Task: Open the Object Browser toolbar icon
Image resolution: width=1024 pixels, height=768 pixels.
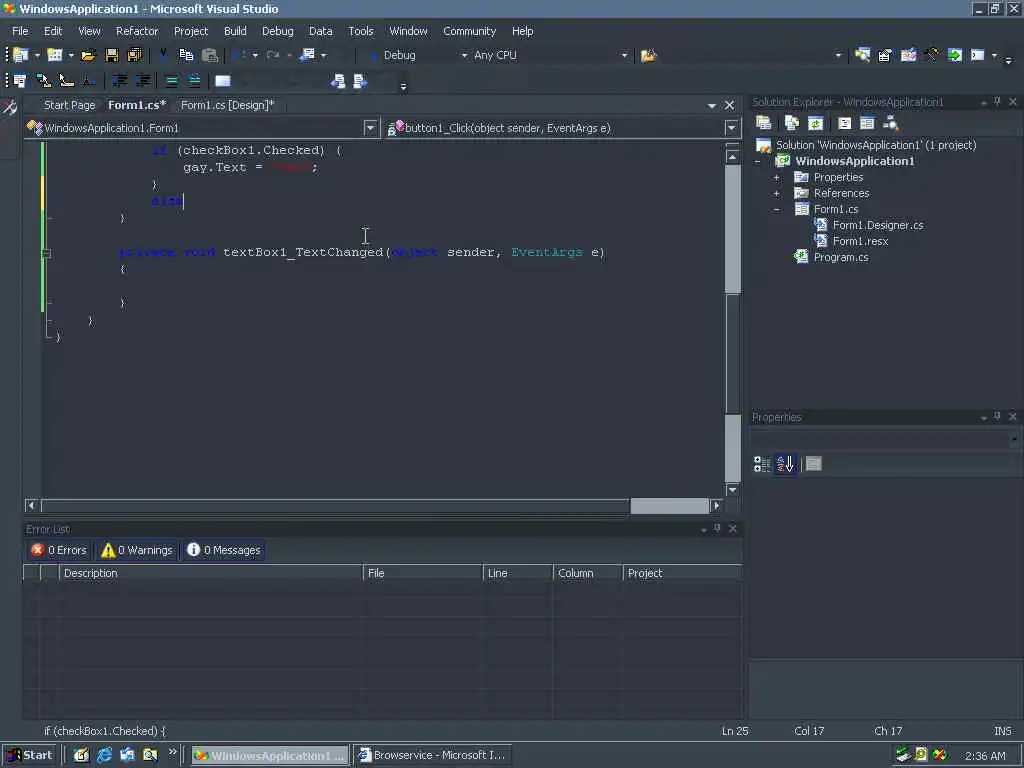Action: [908, 56]
